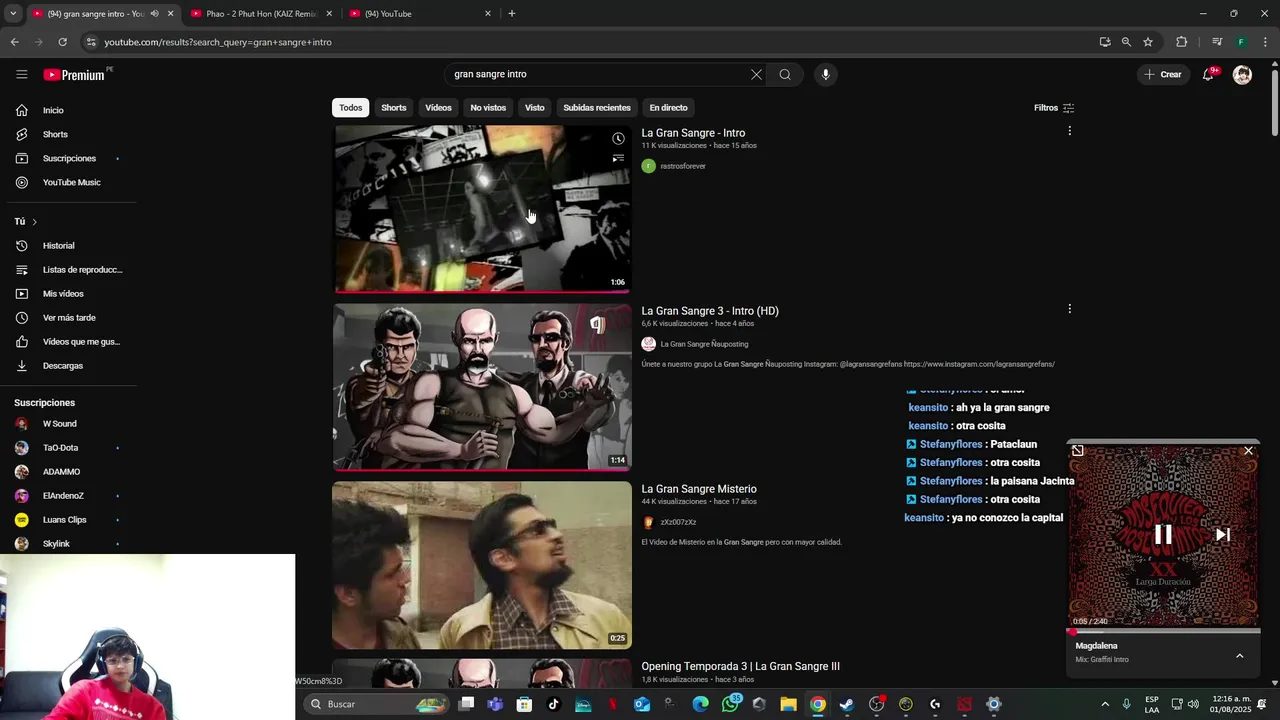
Task: Select the Shorts filter chip
Action: 394,108
